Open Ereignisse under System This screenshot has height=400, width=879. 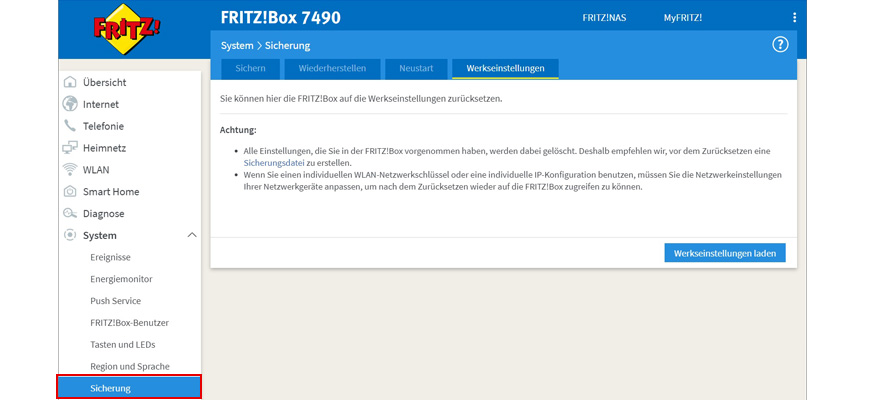tap(110, 257)
